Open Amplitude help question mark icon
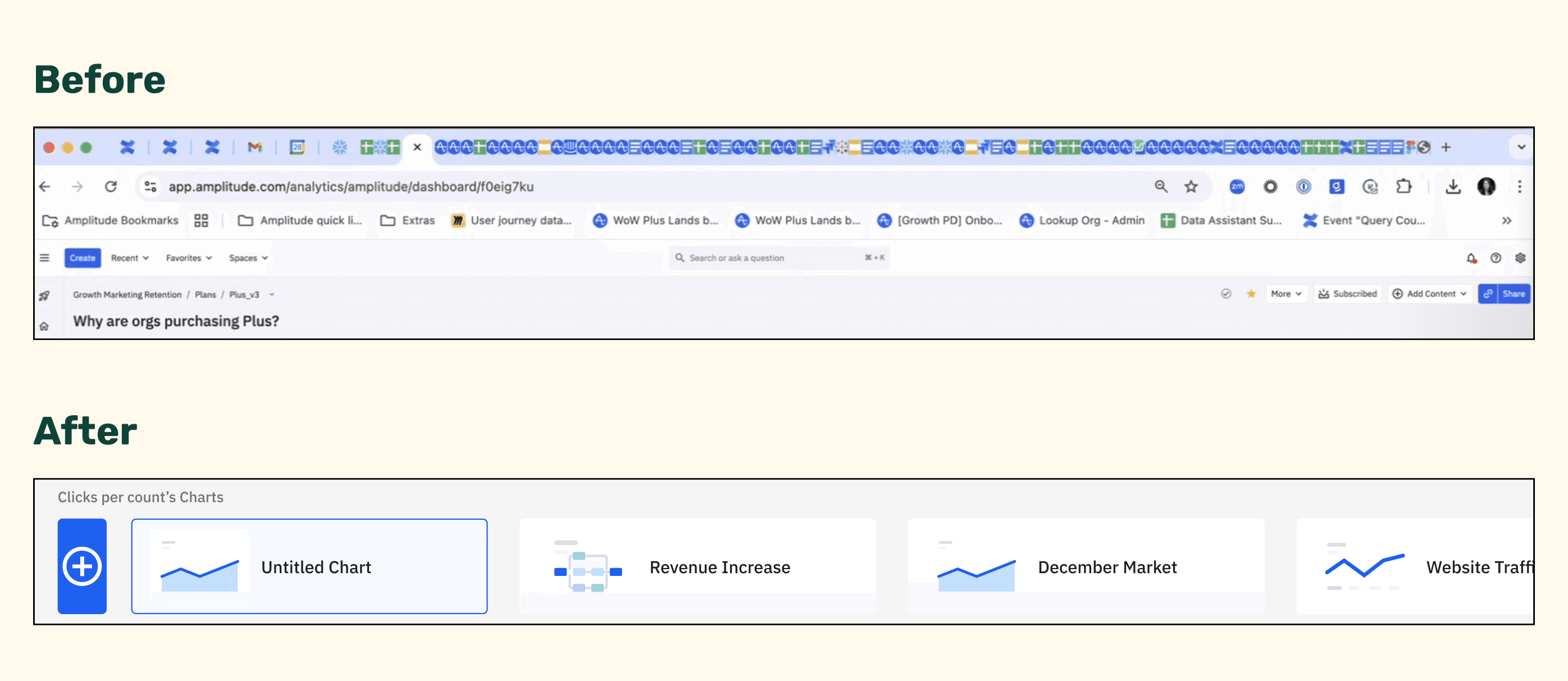This screenshot has width=1568, height=681. (x=1496, y=258)
